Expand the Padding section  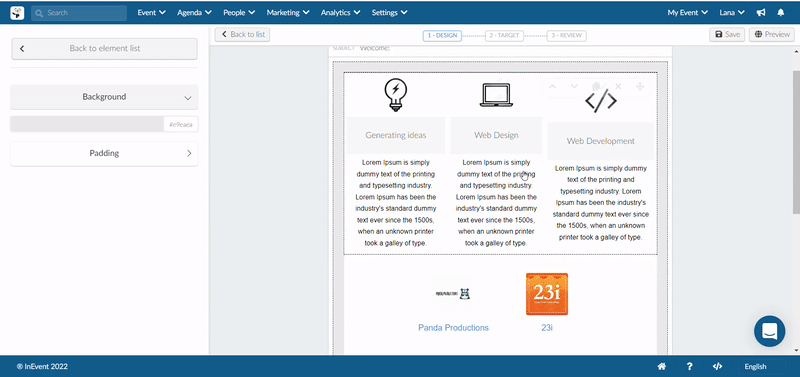pyautogui.click(x=104, y=153)
